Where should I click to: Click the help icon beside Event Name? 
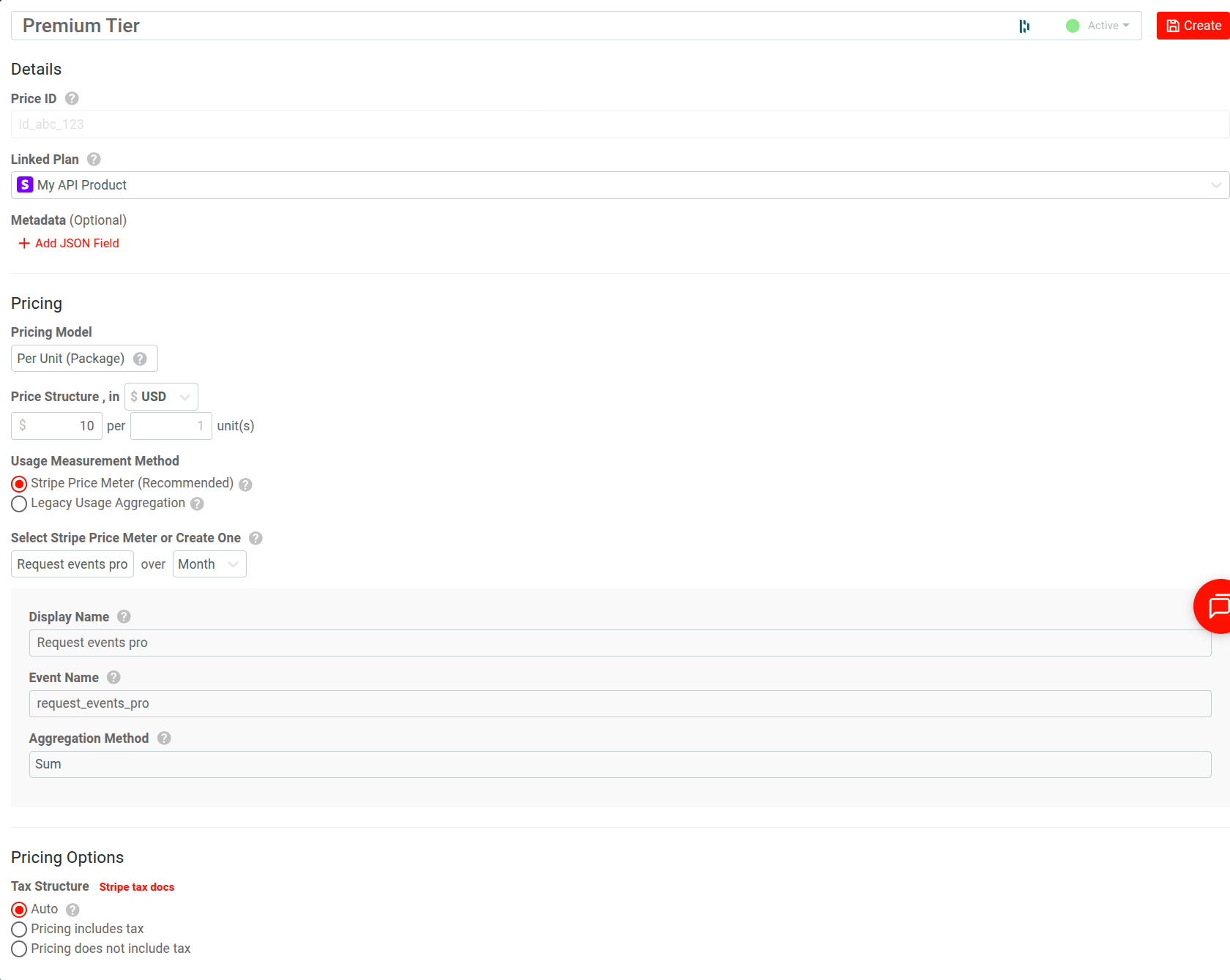[113, 678]
